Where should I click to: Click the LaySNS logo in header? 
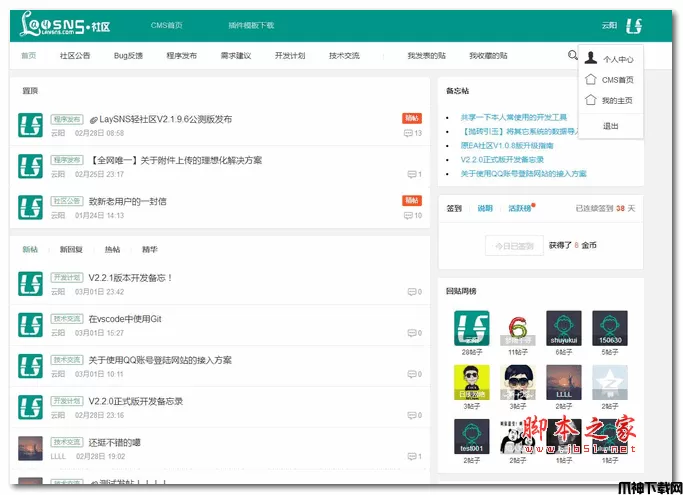[66, 24]
